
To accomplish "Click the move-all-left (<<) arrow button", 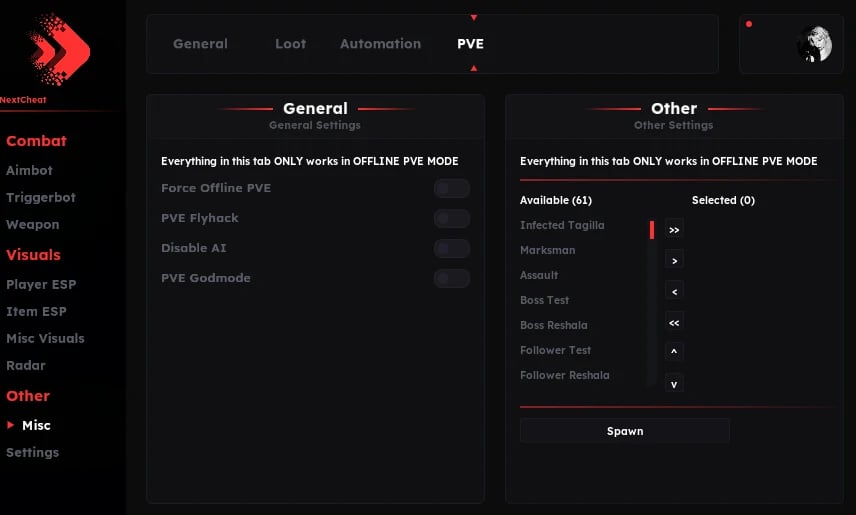I will pyautogui.click(x=674, y=323).
